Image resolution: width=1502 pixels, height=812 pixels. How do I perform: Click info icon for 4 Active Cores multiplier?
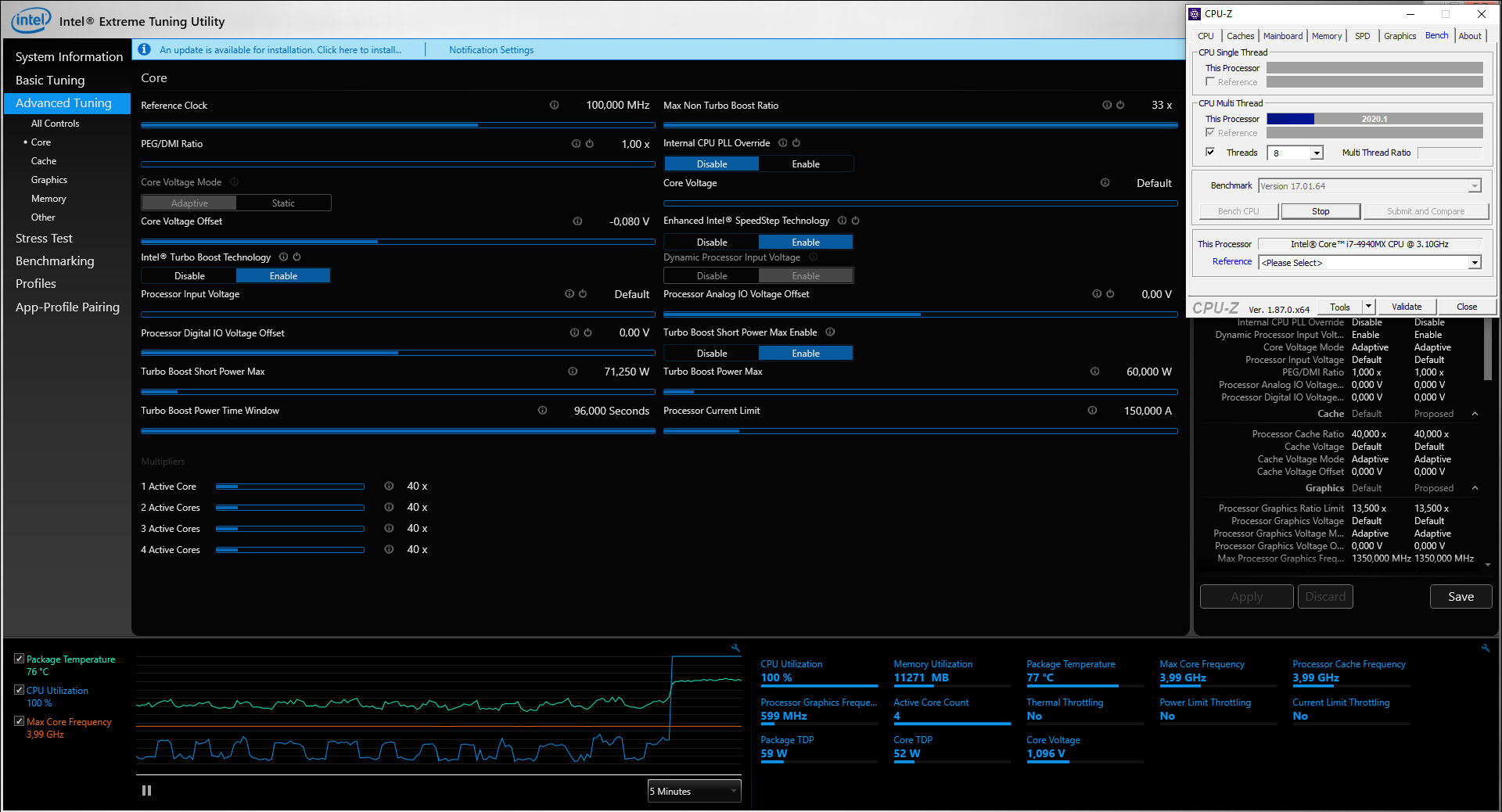[389, 550]
